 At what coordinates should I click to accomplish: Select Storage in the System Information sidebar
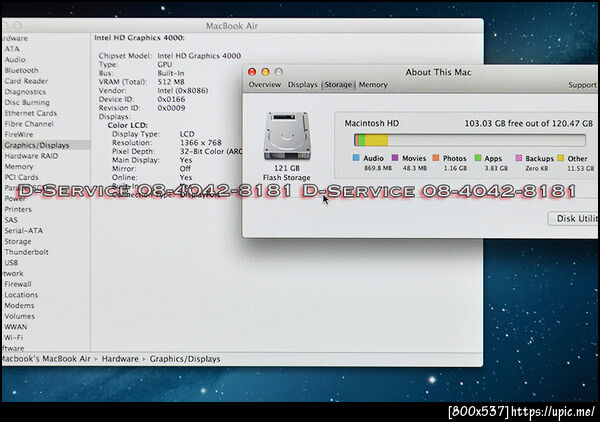[18, 241]
